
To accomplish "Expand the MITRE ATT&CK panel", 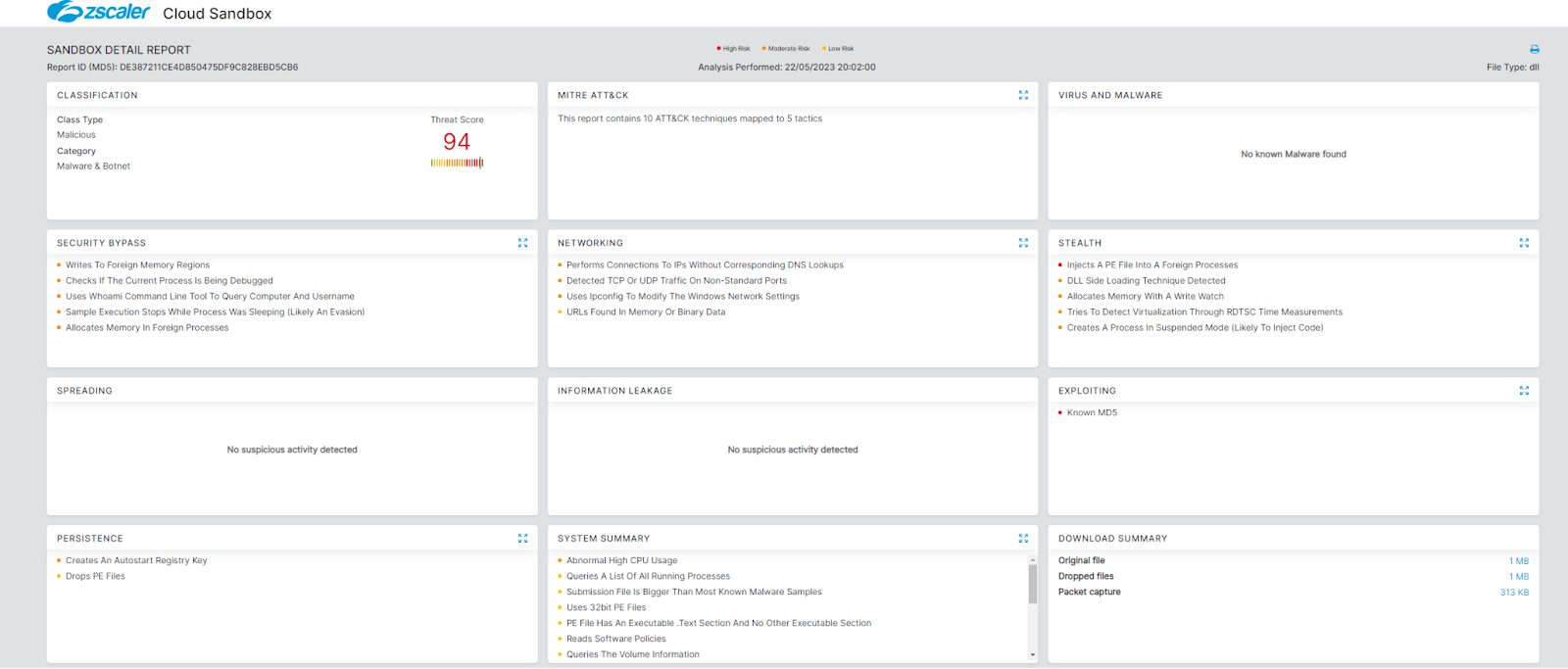I will (1023, 95).
